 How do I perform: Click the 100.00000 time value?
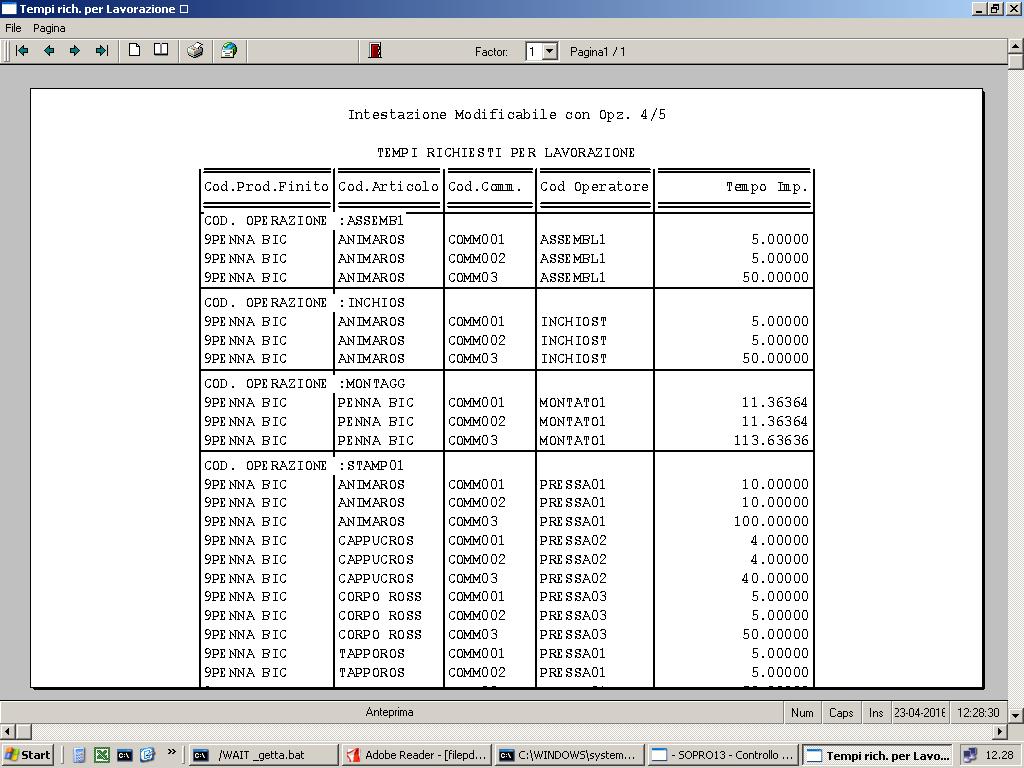click(771, 522)
